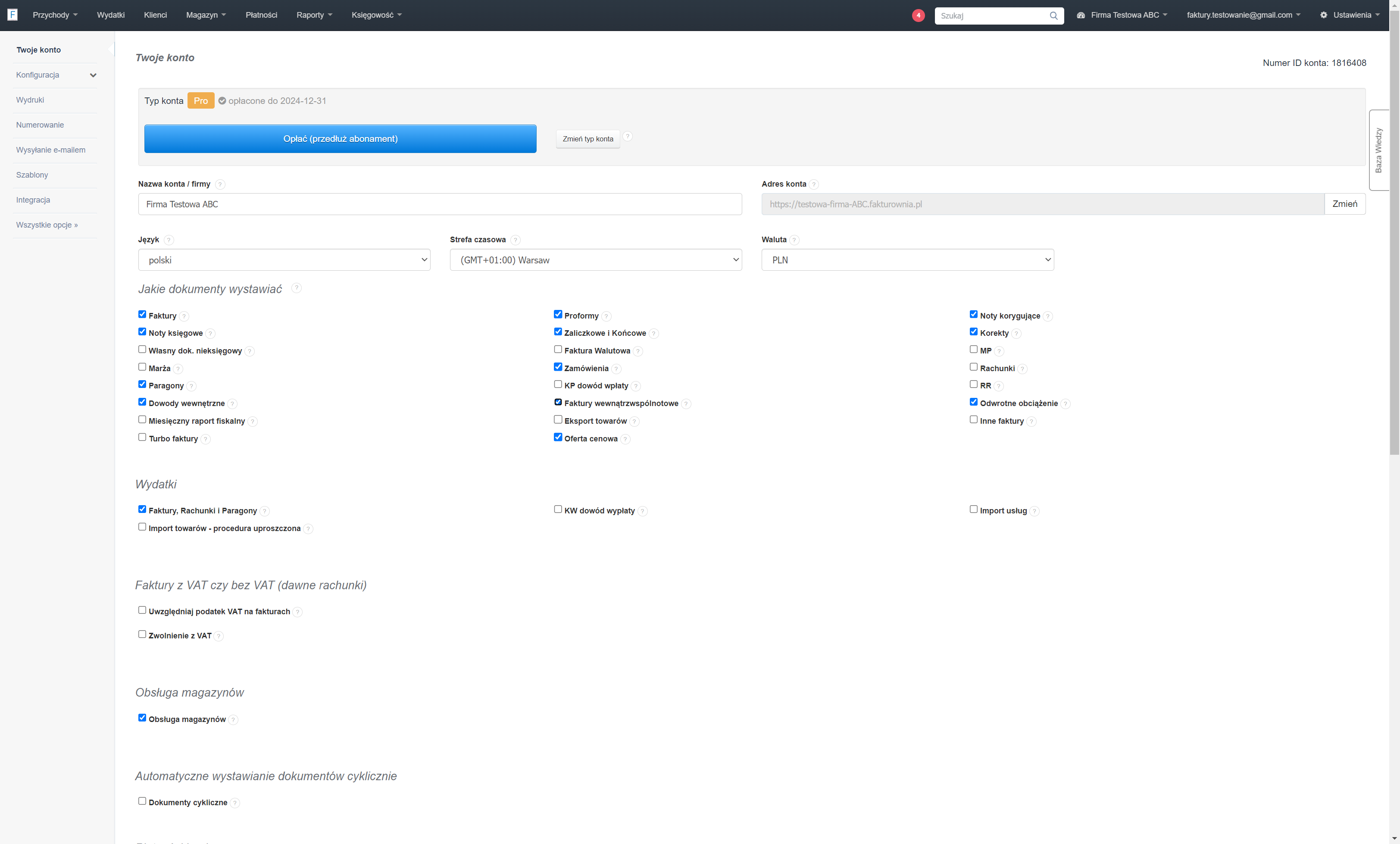The width and height of the screenshot is (1400, 844).
Task: Click help icon beside Waluta label
Action: (794, 240)
